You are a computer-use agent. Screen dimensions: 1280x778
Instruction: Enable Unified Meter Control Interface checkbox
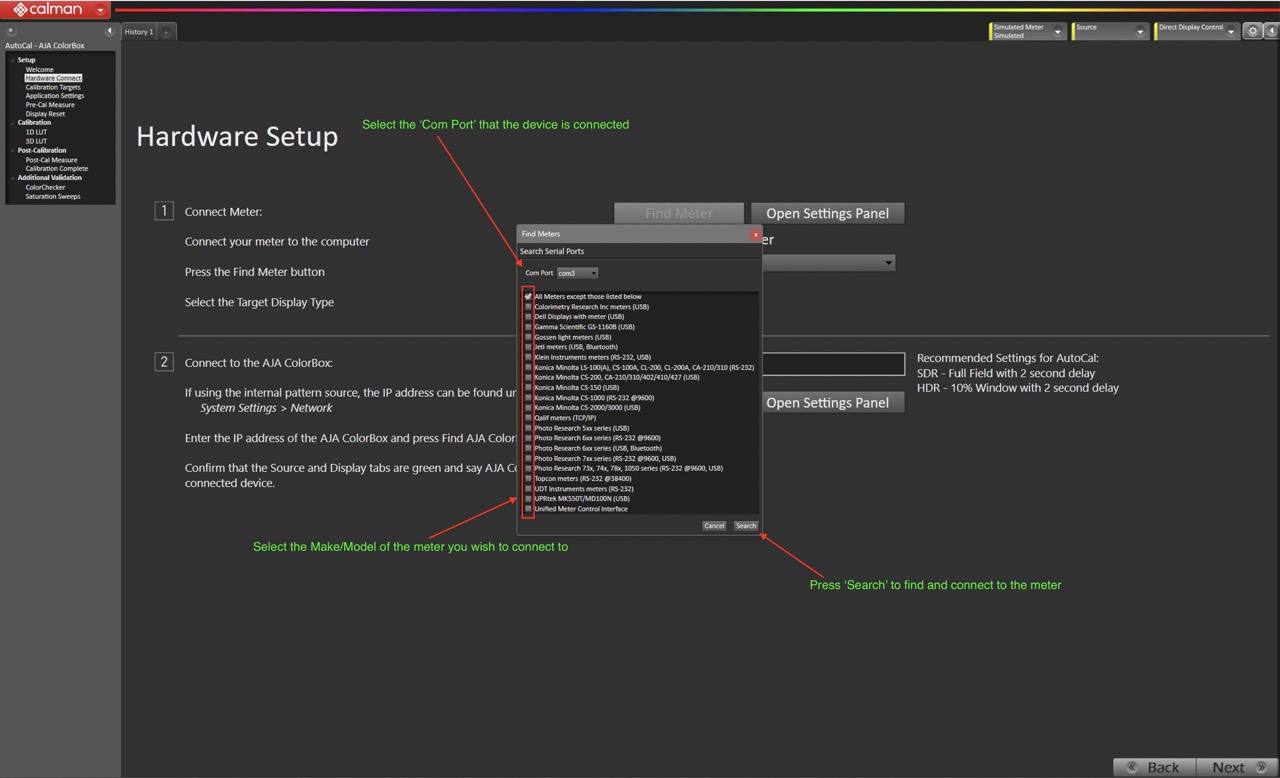tap(528, 508)
